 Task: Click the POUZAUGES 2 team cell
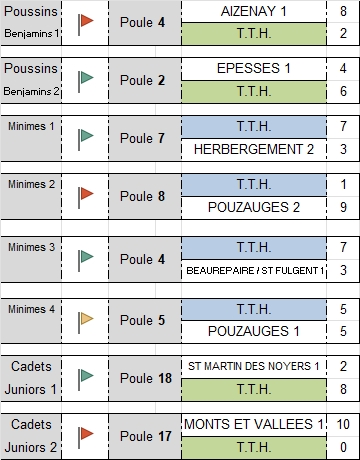coord(254,208)
